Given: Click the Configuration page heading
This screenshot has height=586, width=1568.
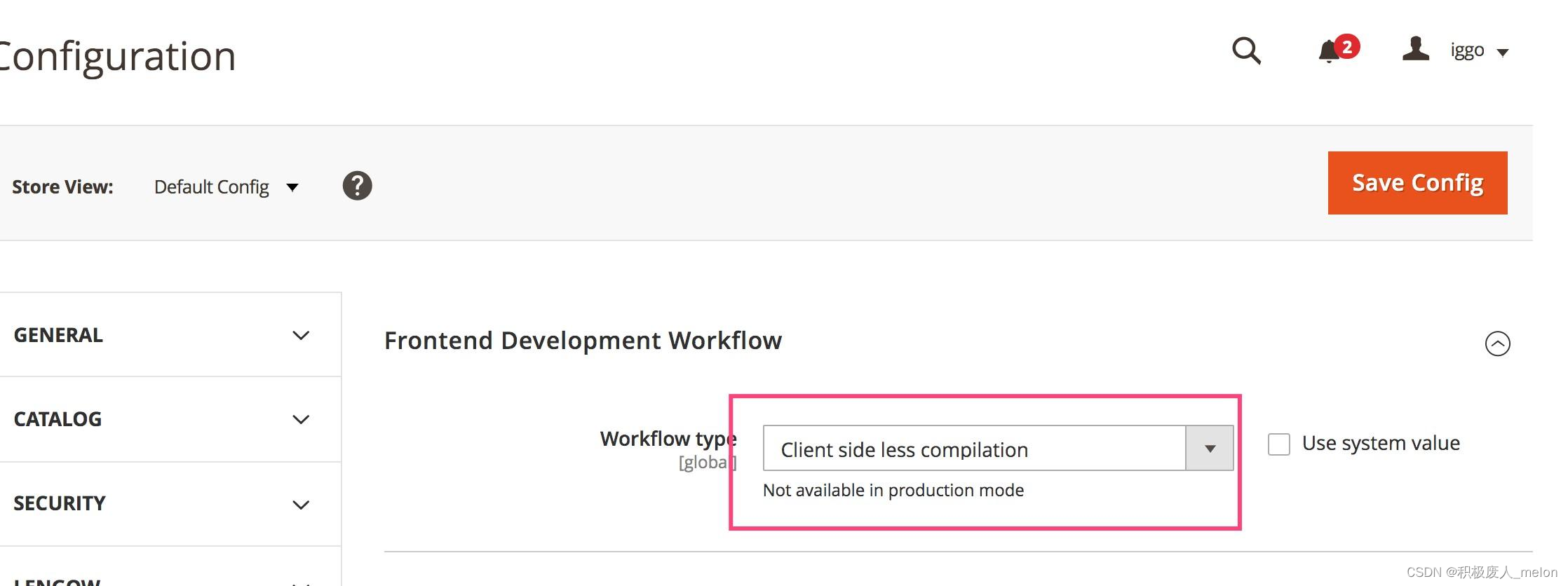Looking at the screenshot, I should click(x=116, y=55).
